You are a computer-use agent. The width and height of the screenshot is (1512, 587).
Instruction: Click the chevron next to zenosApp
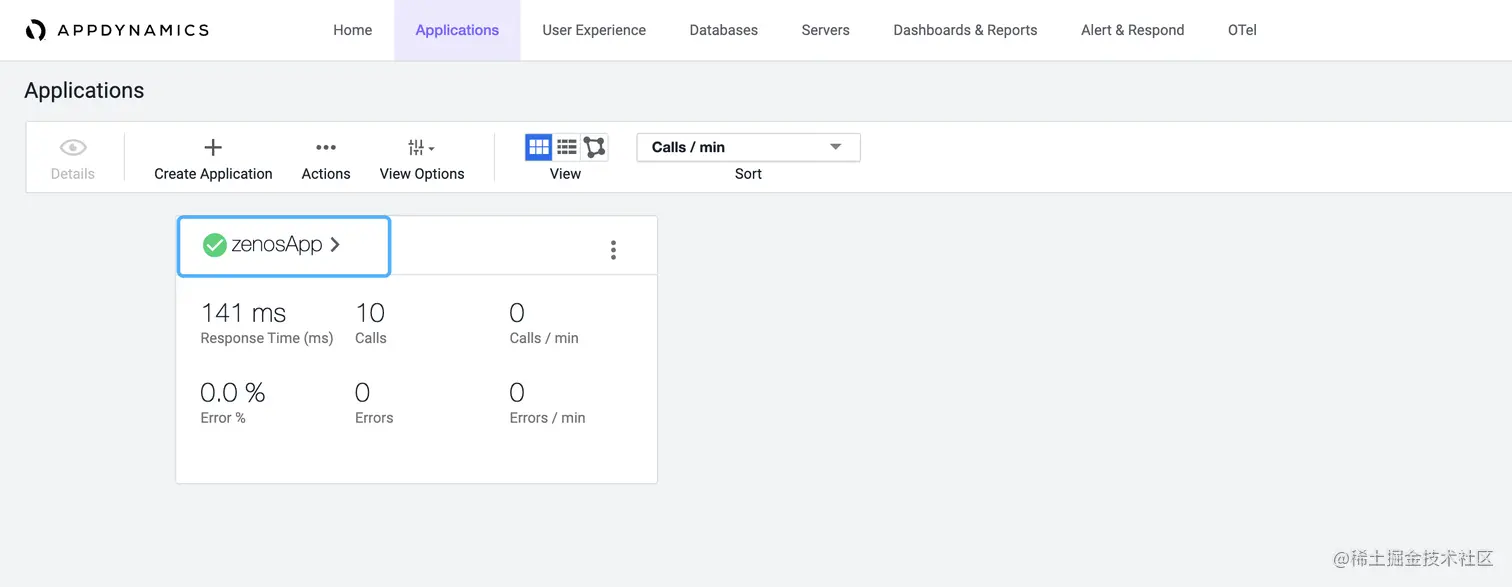pos(335,245)
